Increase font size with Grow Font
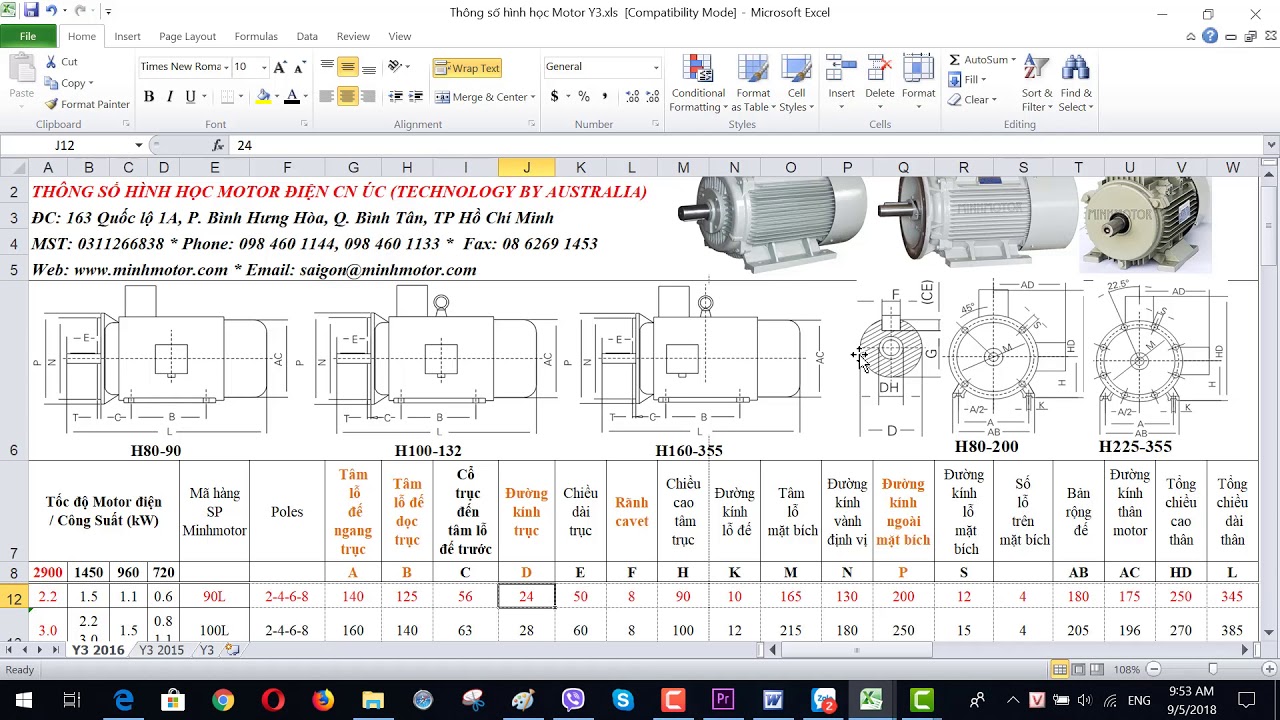 (x=281, y=67)
